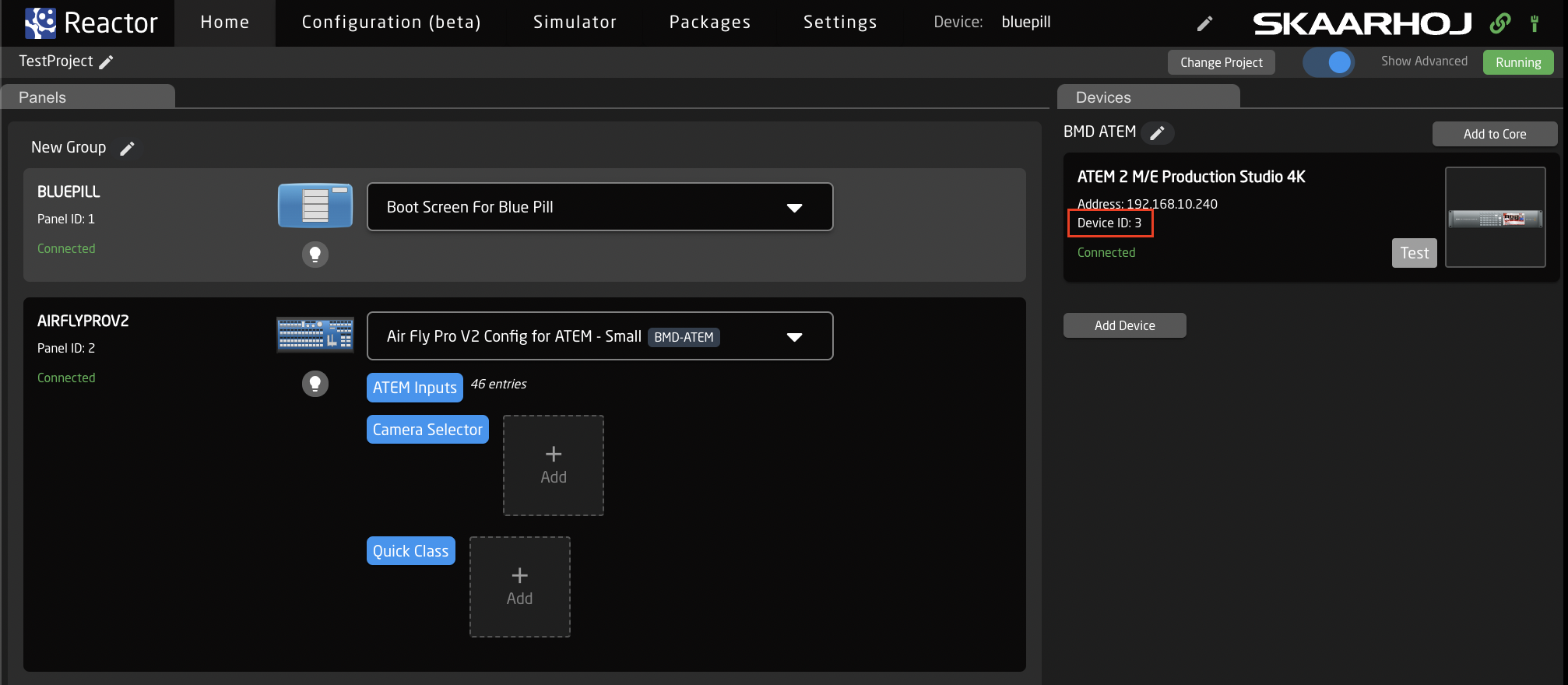Viewport: 1568px width, 685px height.
Task: Click the SKAARHOJ logo
Action: tap(1362, 23)
